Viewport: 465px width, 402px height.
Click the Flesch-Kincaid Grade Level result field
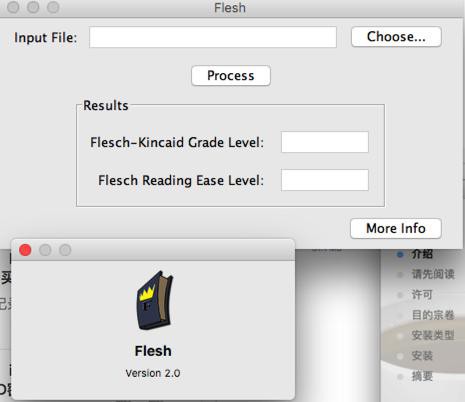pyautogui.click(x=325, y=142)
